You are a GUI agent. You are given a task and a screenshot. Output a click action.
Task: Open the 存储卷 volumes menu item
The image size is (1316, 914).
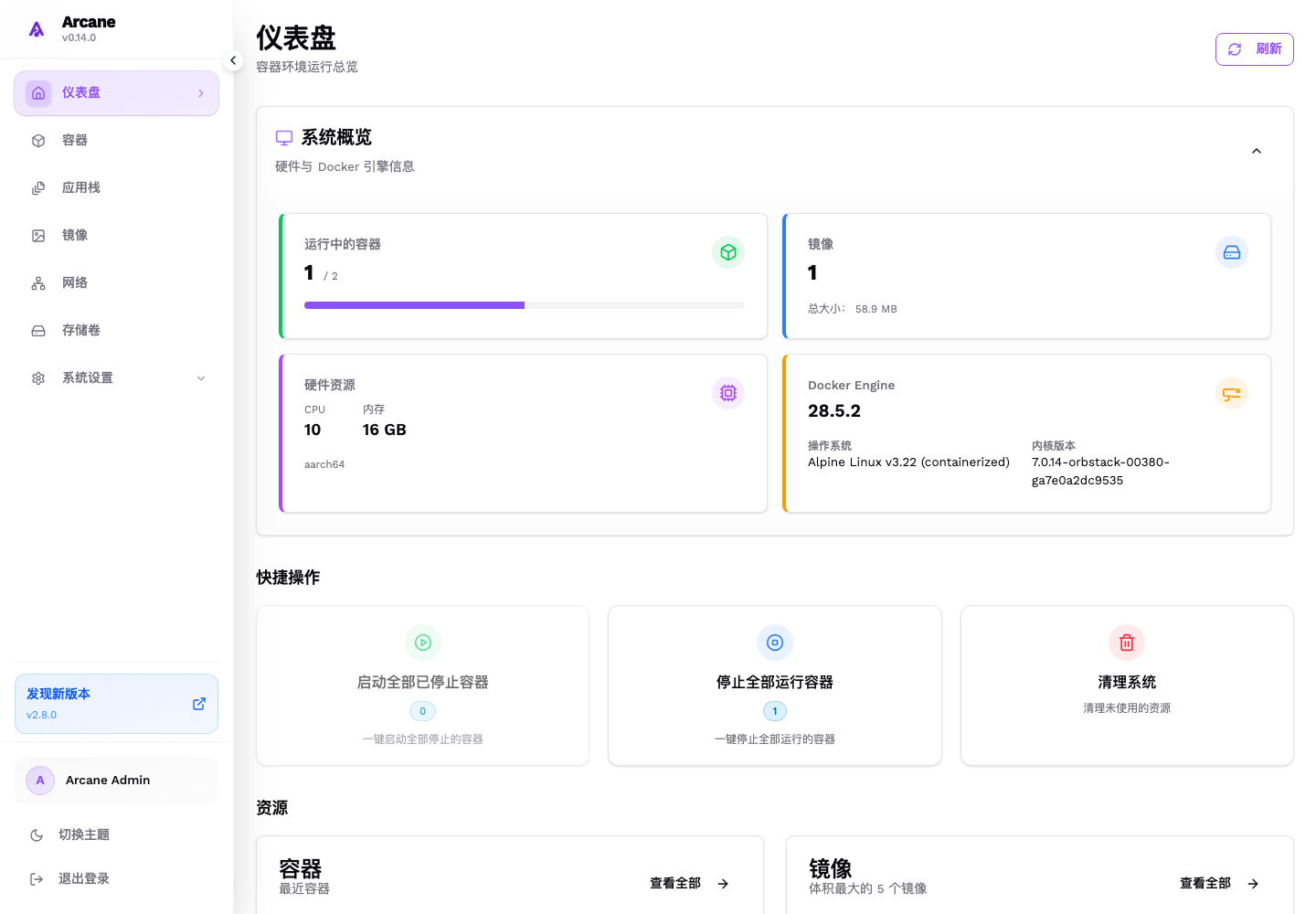point(116,331)
